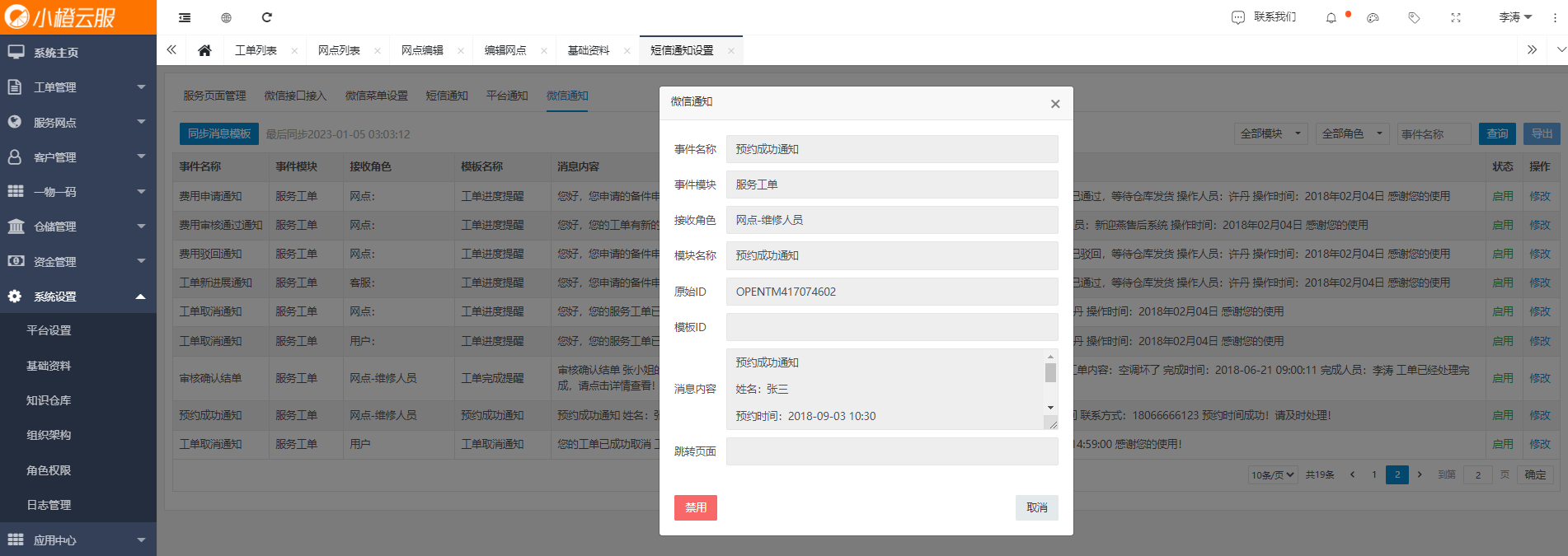1568x556 pixels.
Task: Expand 客户管理 sidebar menu
Action: (78, 157)
